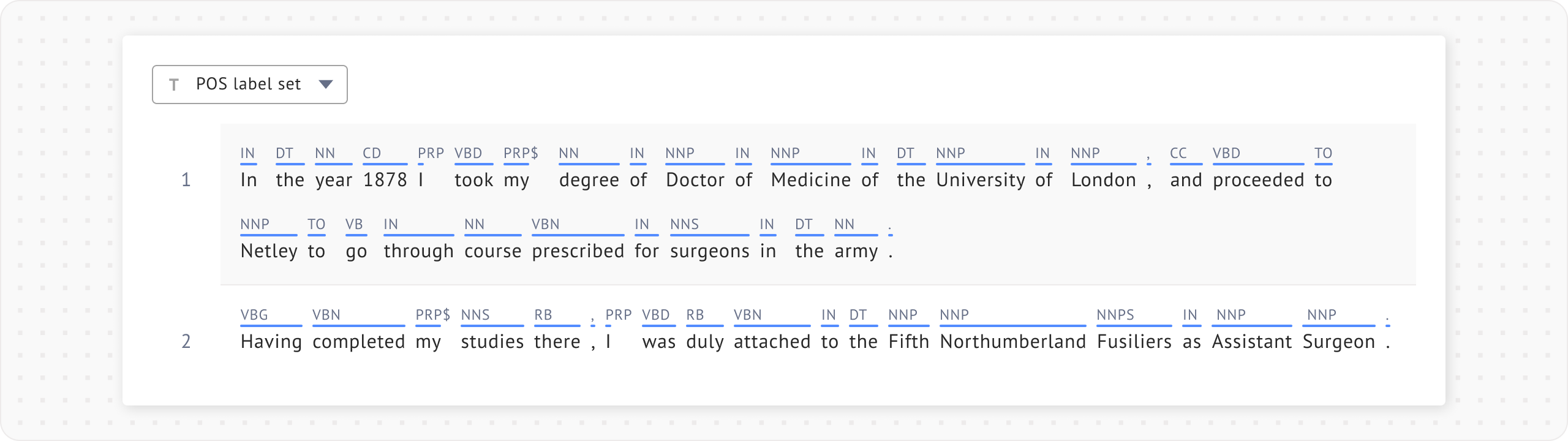This screenshot has width=1568, height=441.
Task: Click the dropdown arrow beside POS label set
Action: 326,85
